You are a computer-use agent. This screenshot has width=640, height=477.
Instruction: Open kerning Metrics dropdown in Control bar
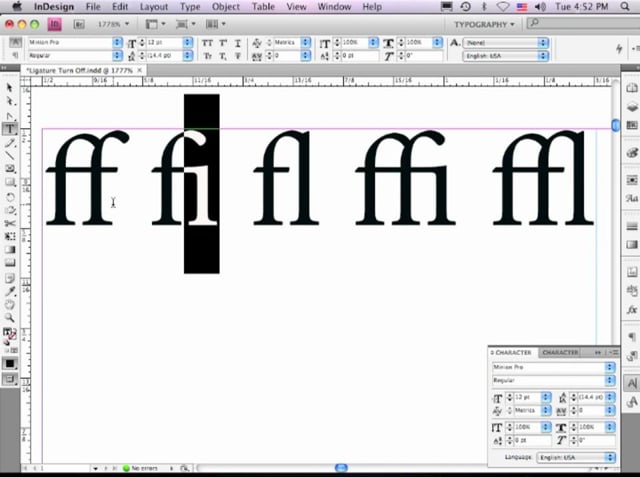click(x=305, y=42)
